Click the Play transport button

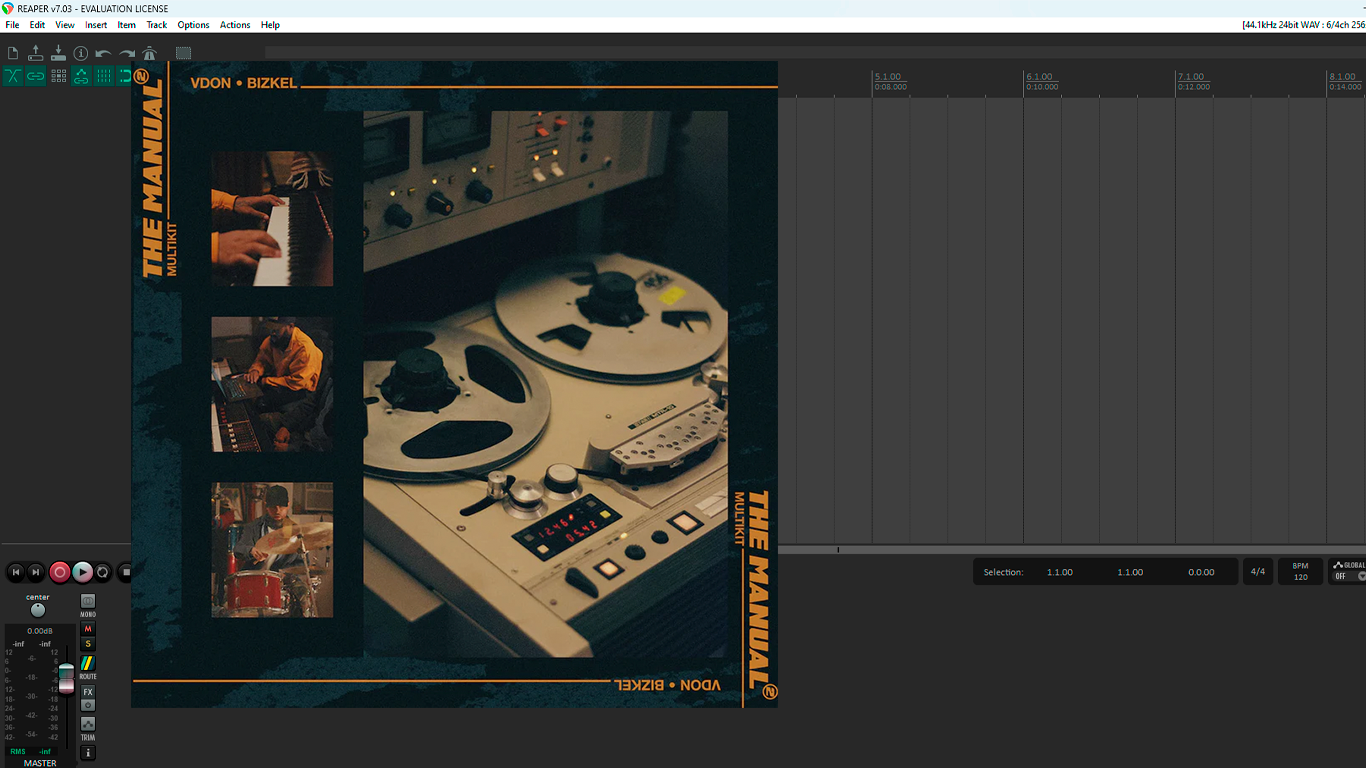coord(83,572)
